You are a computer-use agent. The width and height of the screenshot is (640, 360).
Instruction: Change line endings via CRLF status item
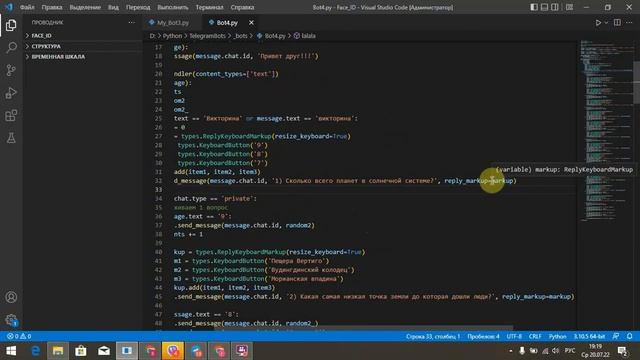(x=535, y=336)
